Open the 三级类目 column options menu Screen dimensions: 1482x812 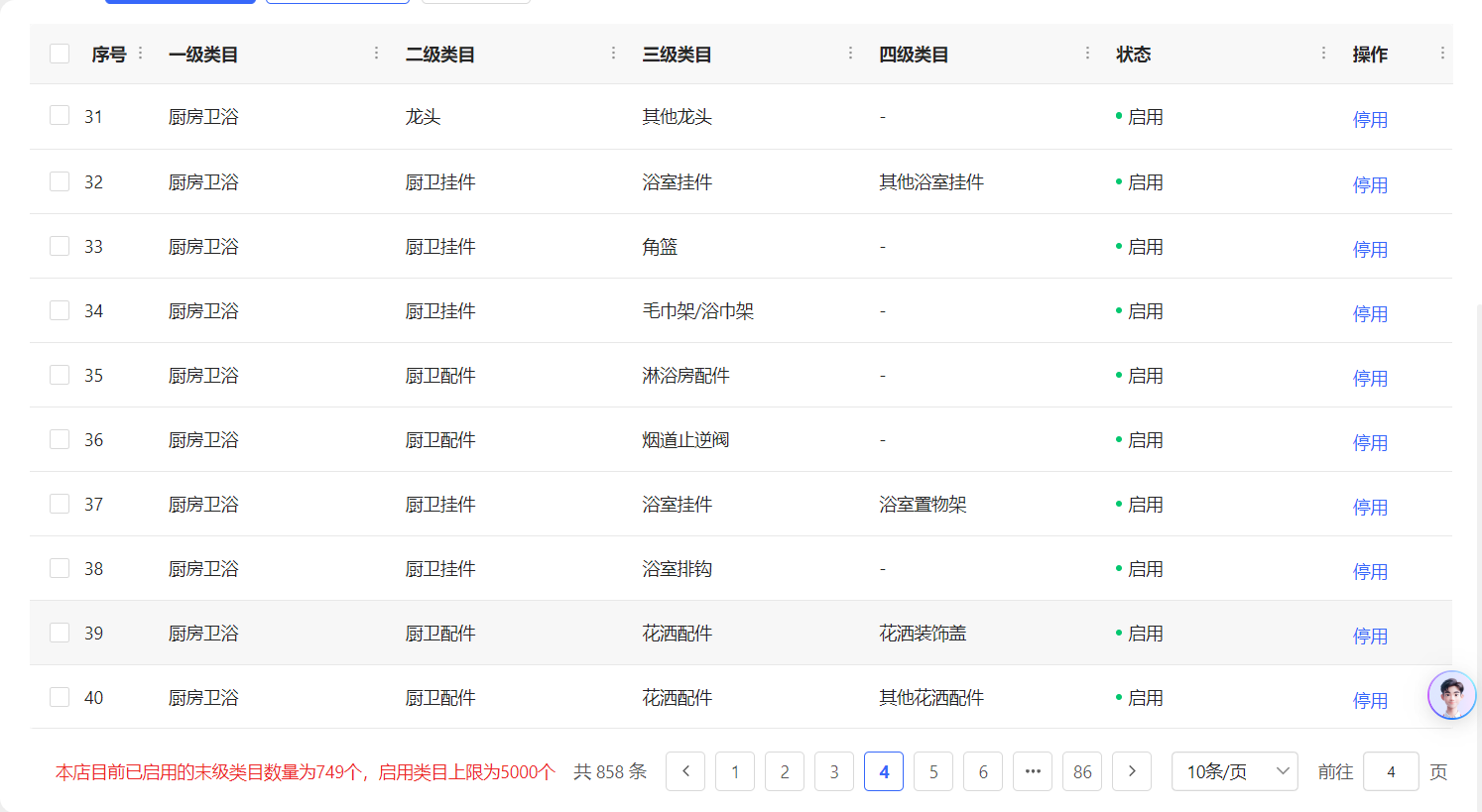click(x=850, y=54)
